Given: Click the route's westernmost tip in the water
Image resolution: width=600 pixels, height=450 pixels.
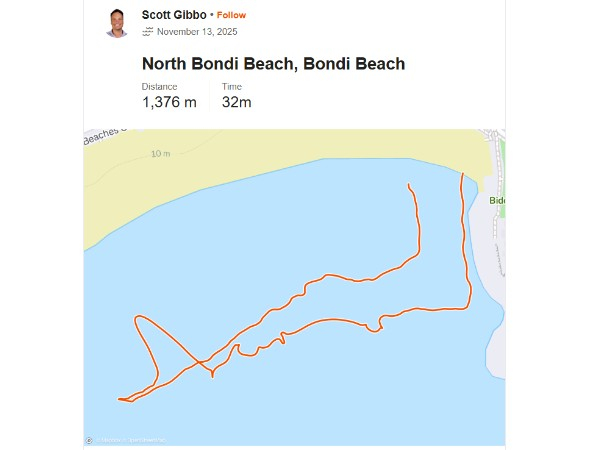Looking at the screenshot, I should 119,399.
